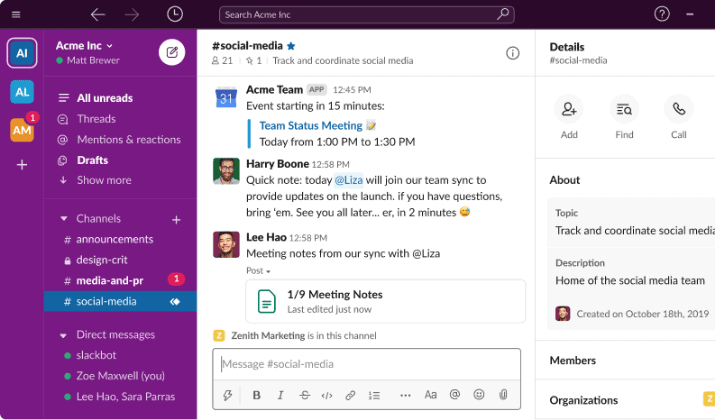Image resolution: width=715 pixels, height=420 pixels.
Task: Mention someone with @ icon
Action: [455, 394]
